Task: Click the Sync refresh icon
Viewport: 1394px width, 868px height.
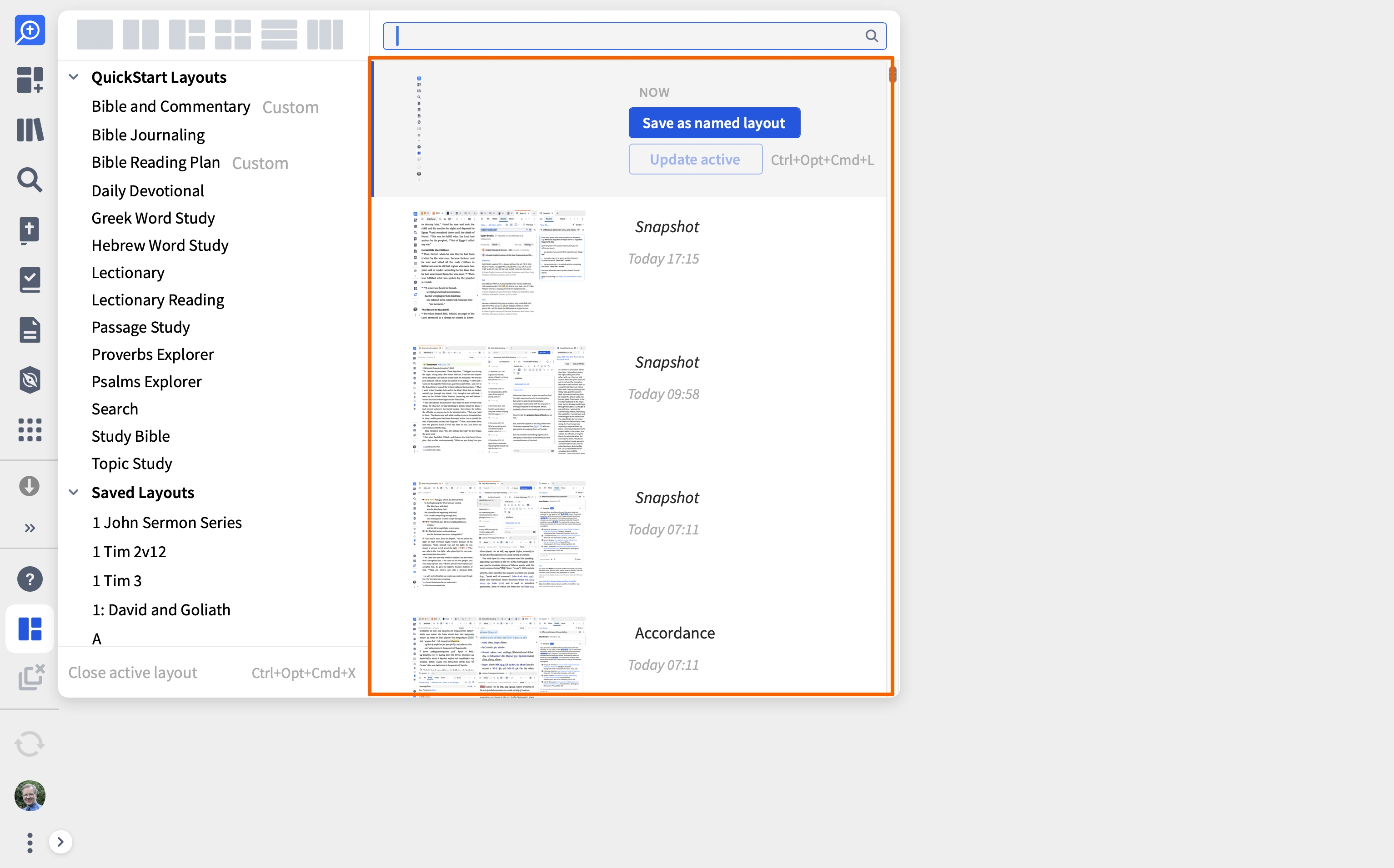Action: tap(30, 744)
